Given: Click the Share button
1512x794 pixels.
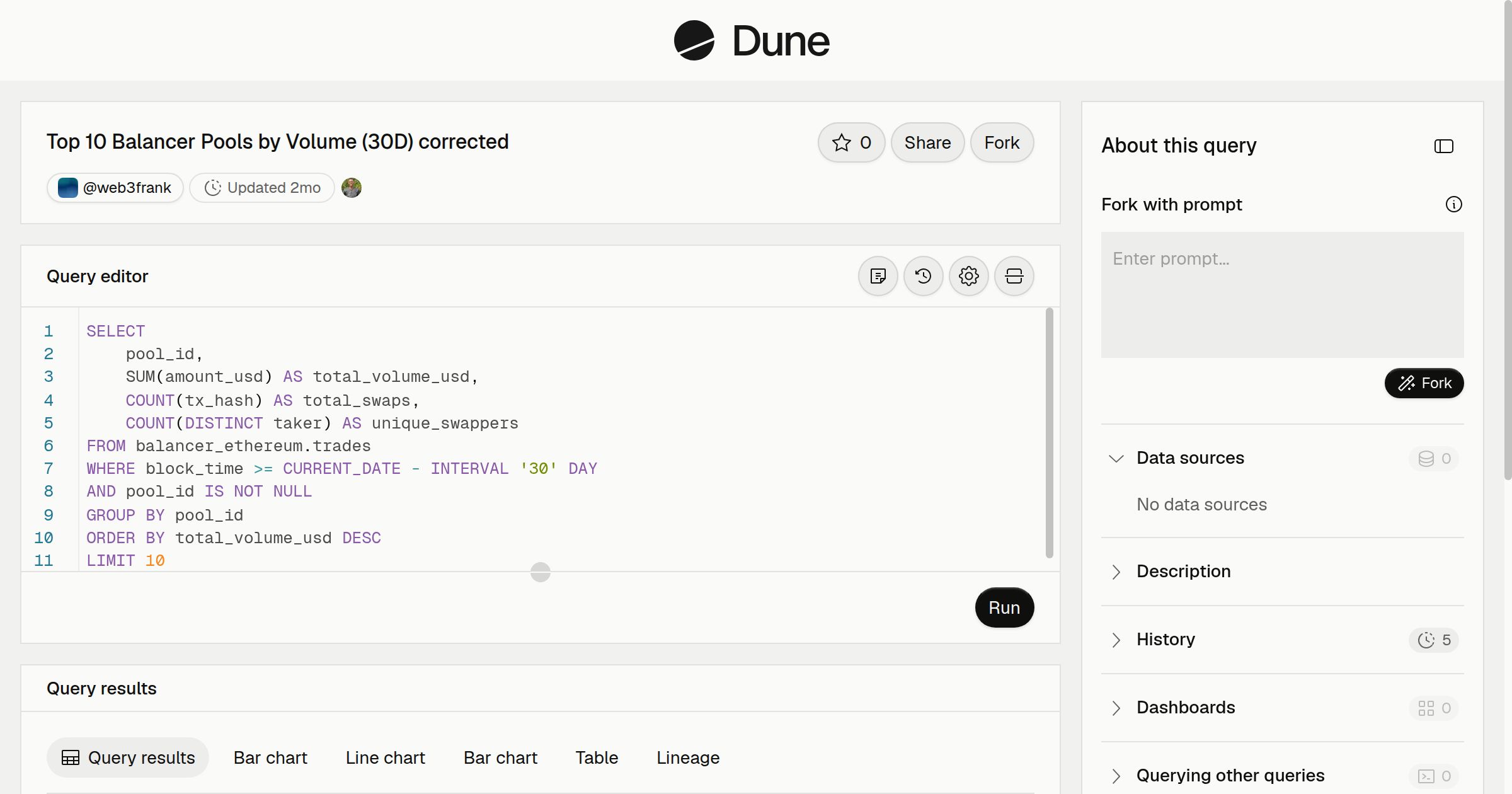Looking at the screenshot, I should (927, 142).
